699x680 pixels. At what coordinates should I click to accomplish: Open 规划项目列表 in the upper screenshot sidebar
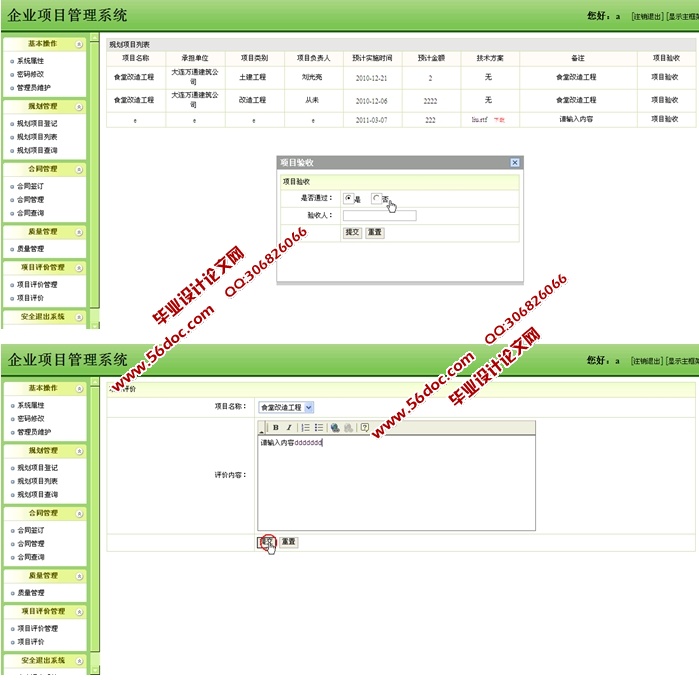coord(37,137)
